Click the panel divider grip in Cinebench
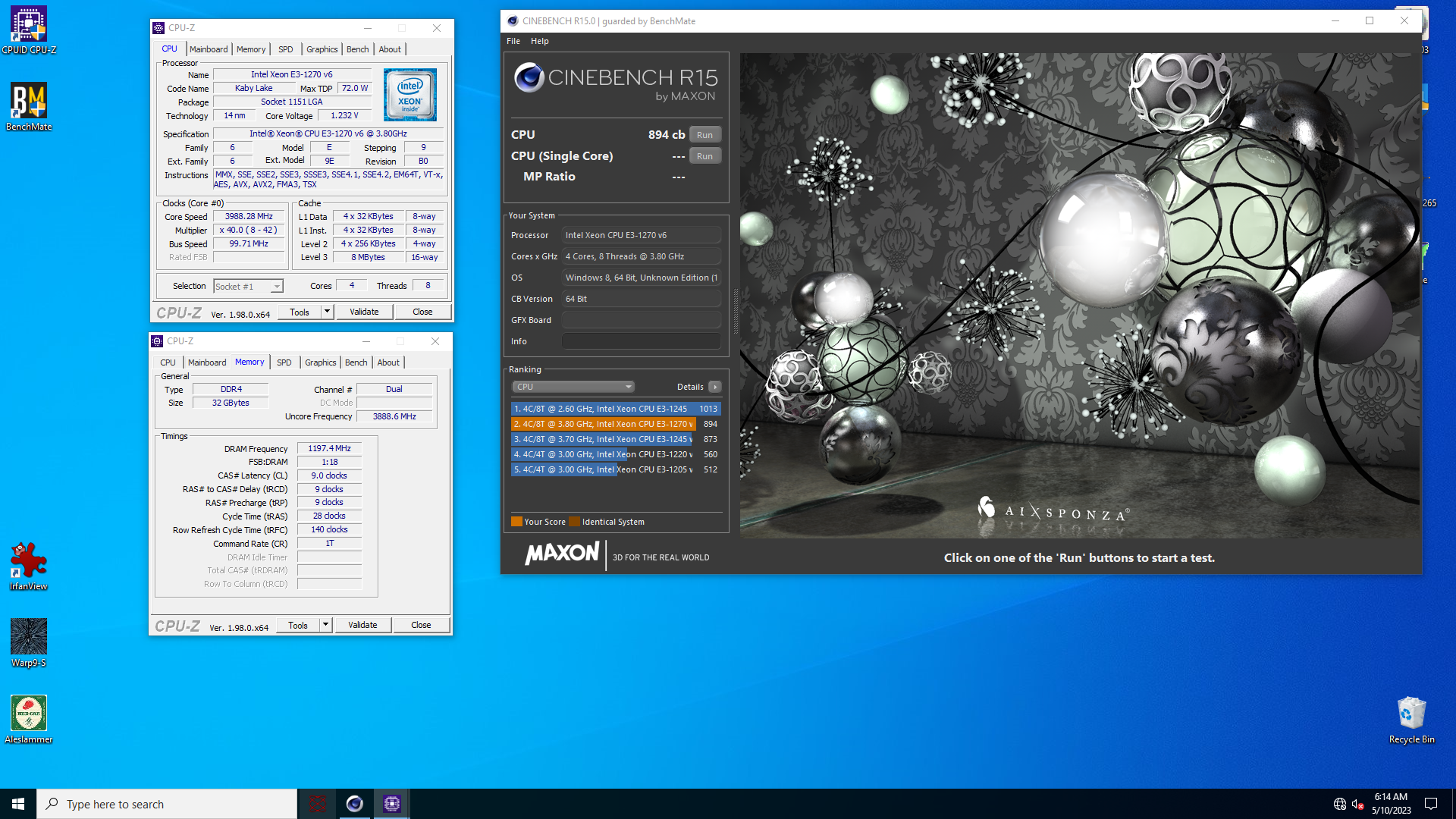Image resolution: width=1456 pixels, height=819 pixels. pos(735,311)
